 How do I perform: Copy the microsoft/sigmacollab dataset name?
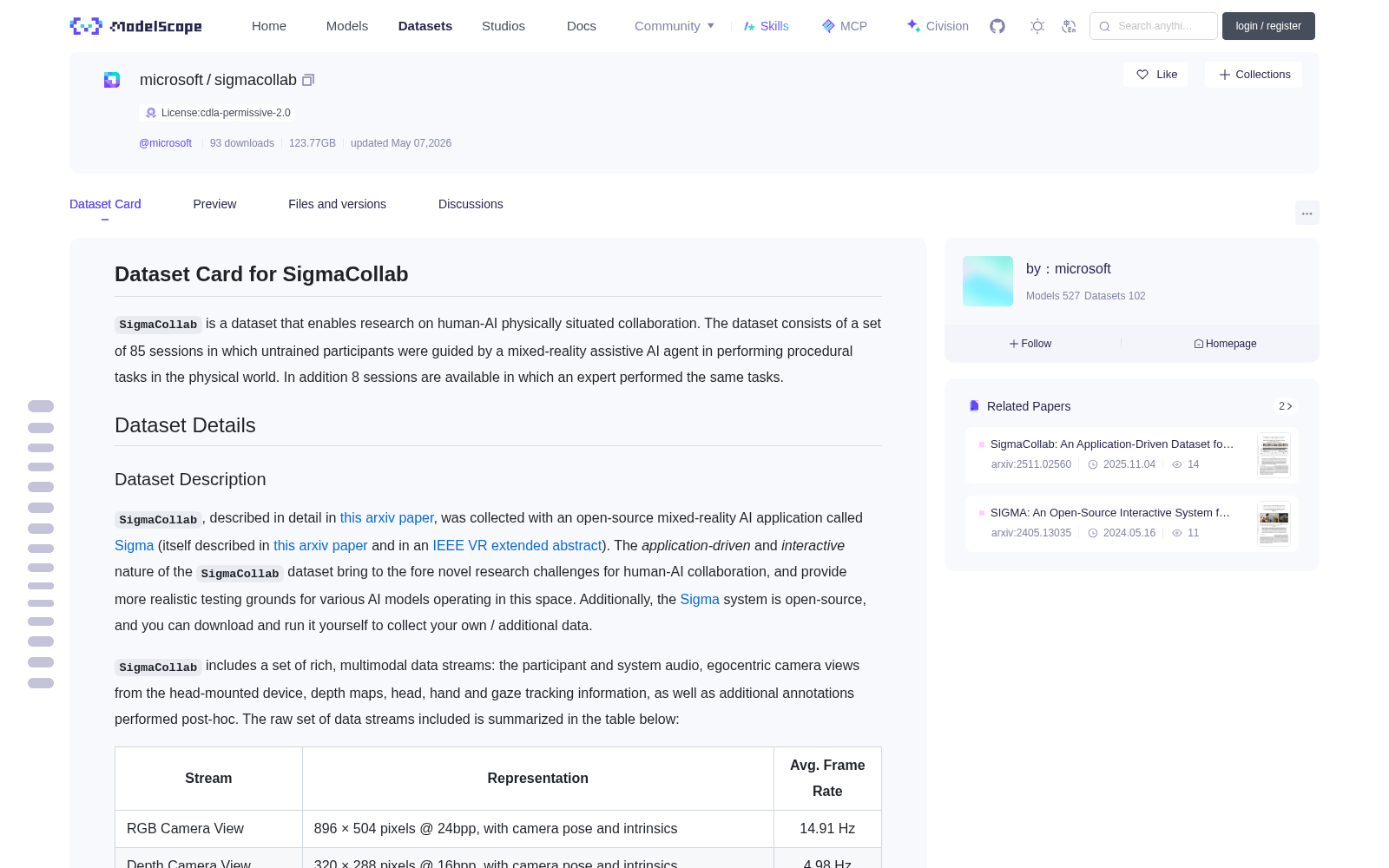[308, 80]
